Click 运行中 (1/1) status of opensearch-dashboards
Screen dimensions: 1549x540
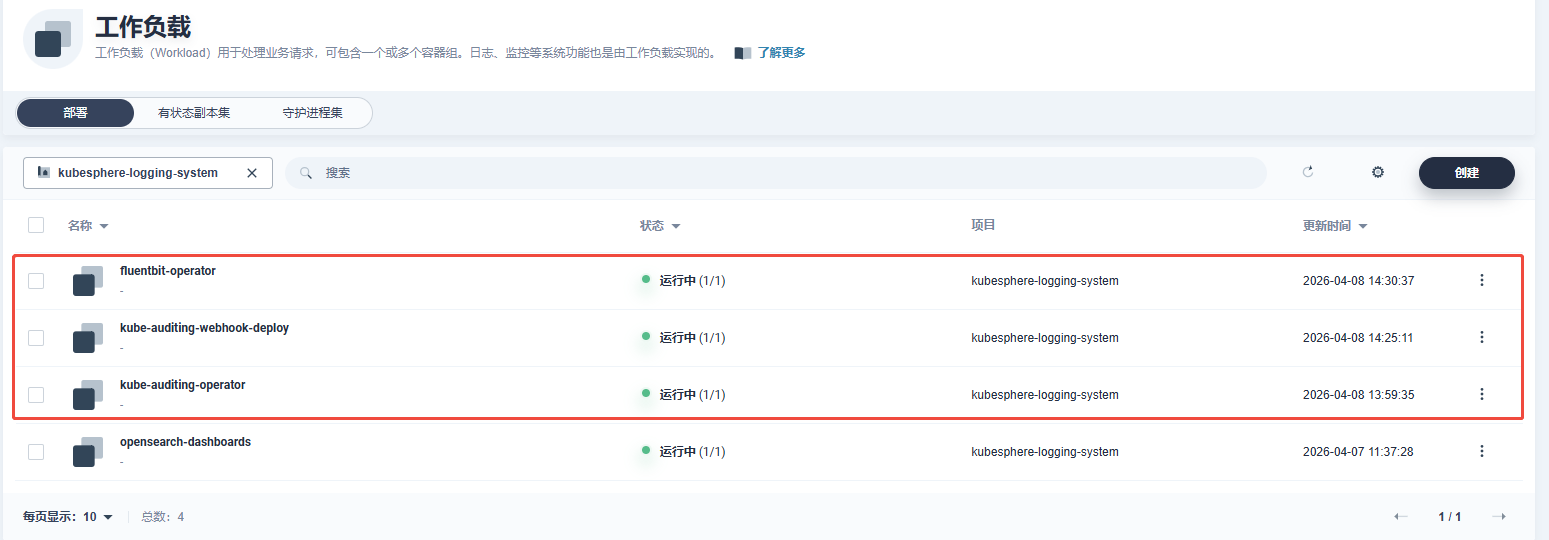click(x=692, y=452)
